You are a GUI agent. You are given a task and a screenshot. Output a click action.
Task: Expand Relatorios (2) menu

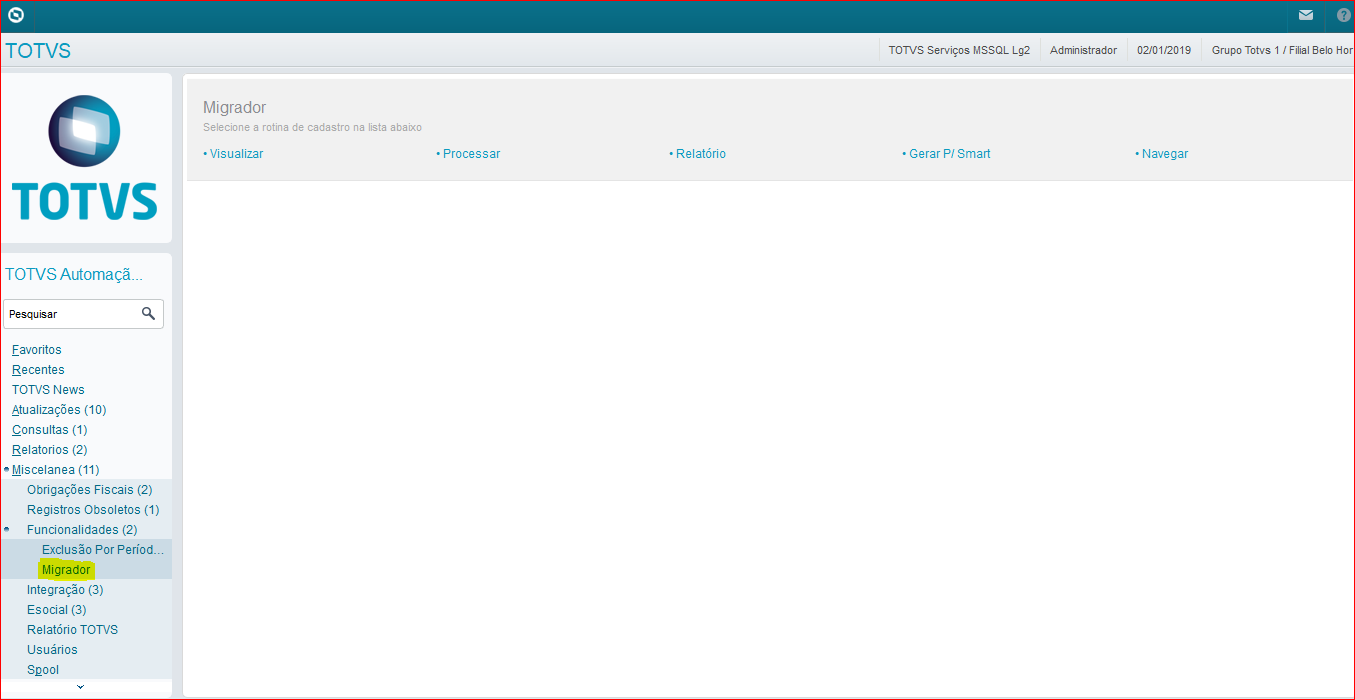[x=50, y=450]
